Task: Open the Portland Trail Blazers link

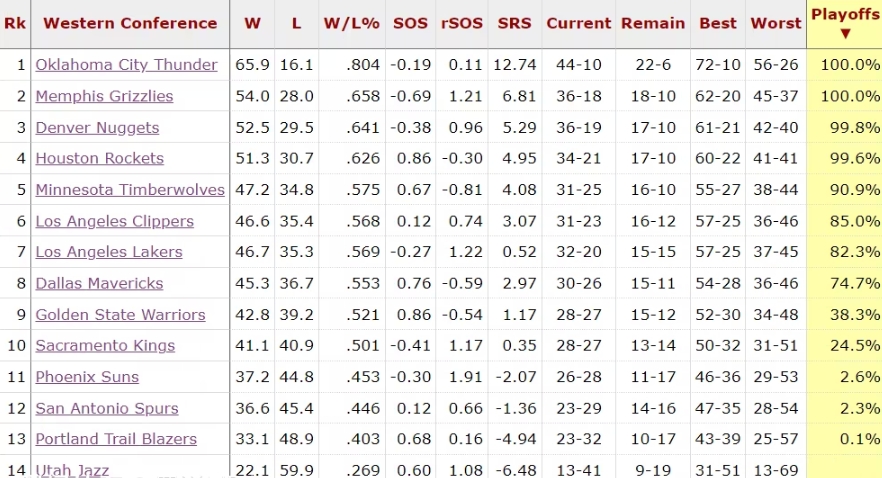Action: pos(116,439)
